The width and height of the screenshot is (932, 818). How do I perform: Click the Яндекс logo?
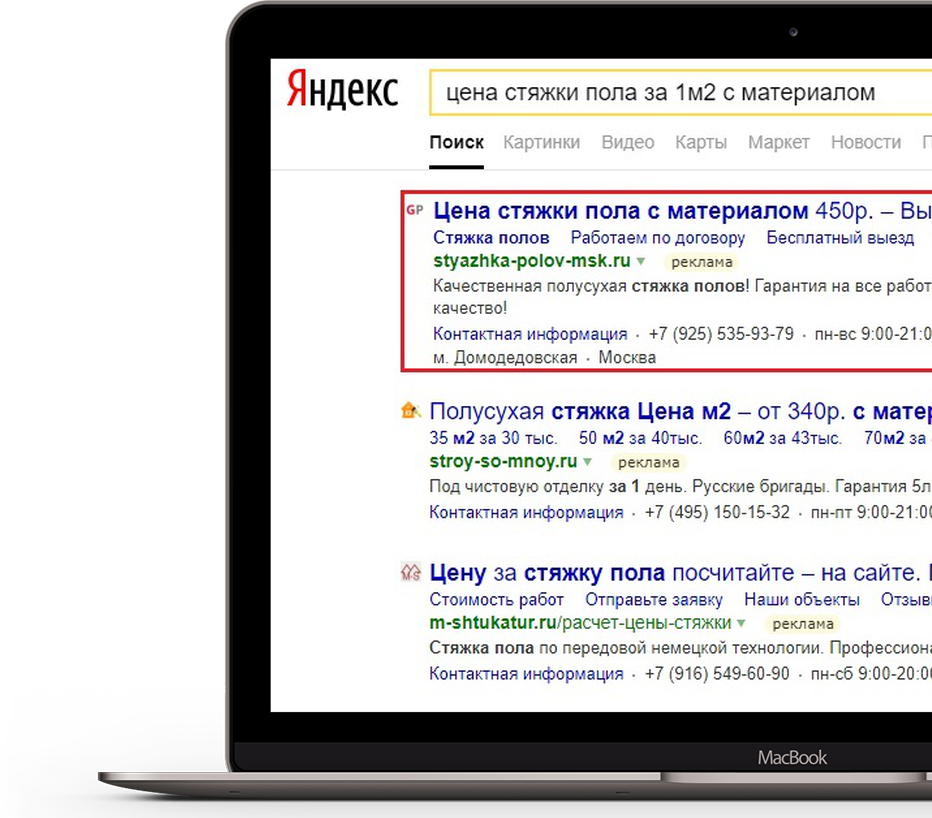pyautogui.click(x=342, y=90)
